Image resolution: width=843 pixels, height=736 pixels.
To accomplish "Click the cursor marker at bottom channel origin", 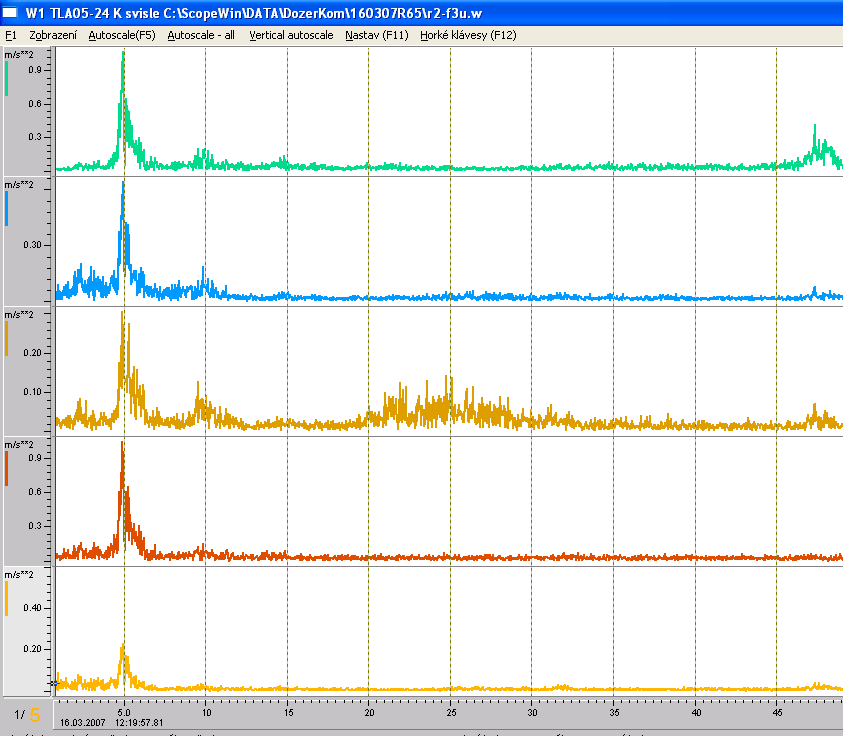I will pyautogui.click(x=54, y=683).
